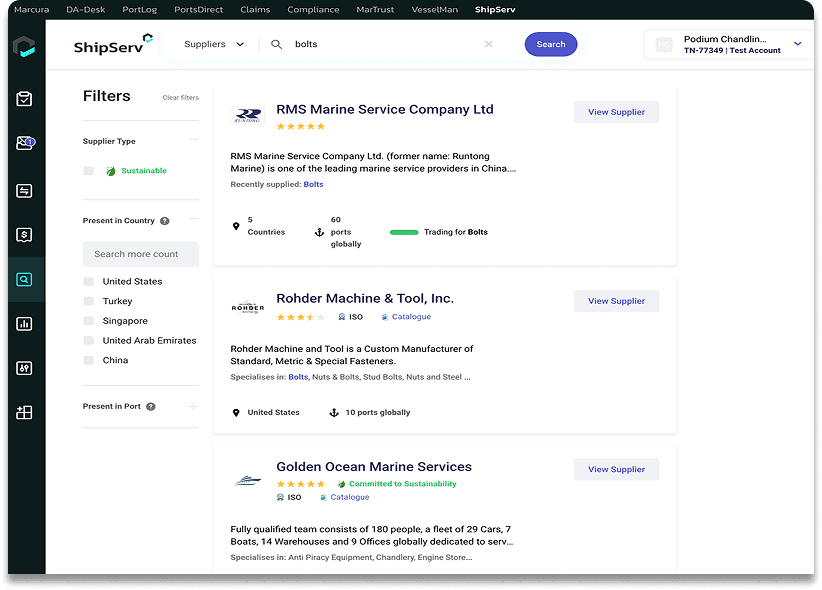822x590 pixels.
Task: Switch to Compliance in top menu
Action: pos(313,9)
